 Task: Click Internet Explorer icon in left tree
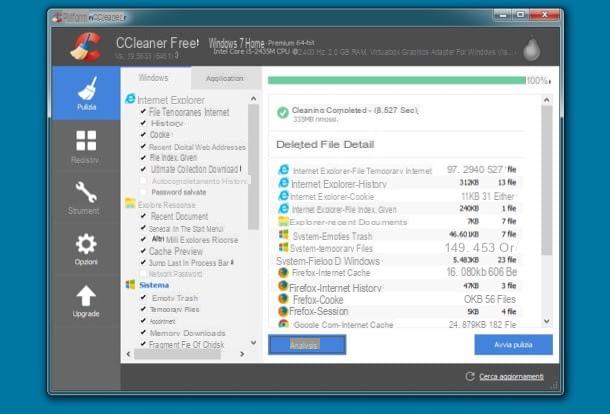(130, 99)
